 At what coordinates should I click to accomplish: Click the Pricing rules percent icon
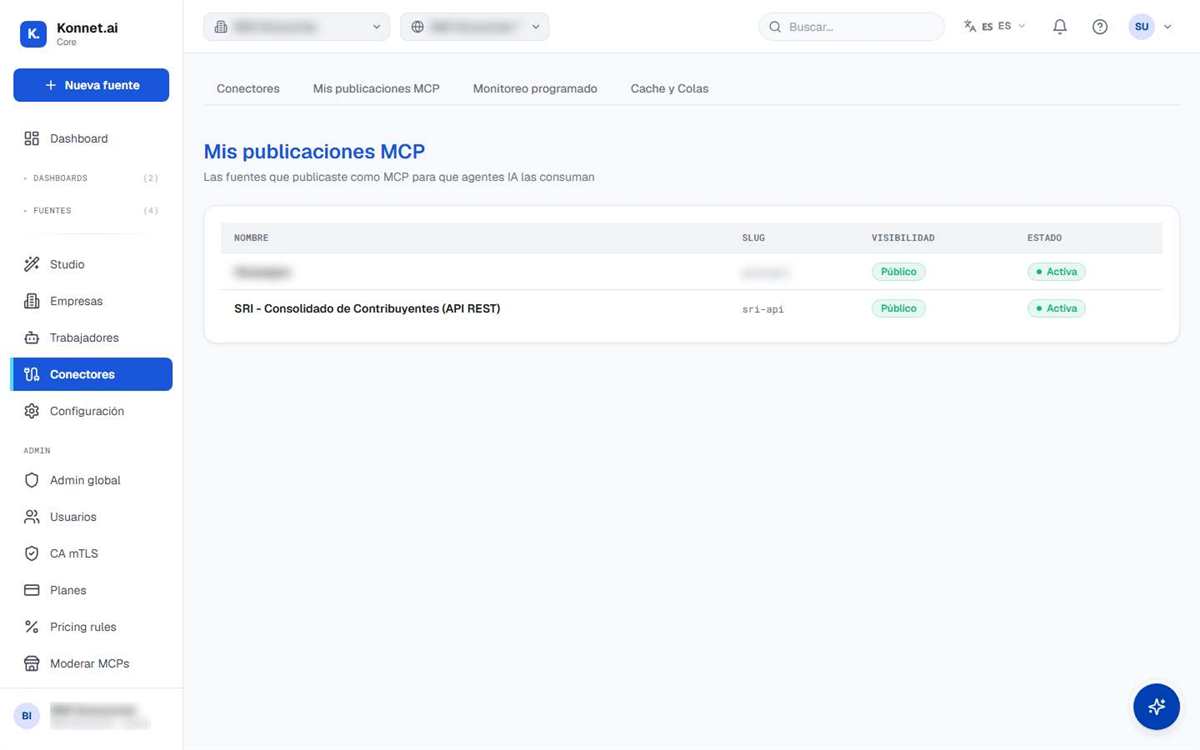tap(31, 627)
